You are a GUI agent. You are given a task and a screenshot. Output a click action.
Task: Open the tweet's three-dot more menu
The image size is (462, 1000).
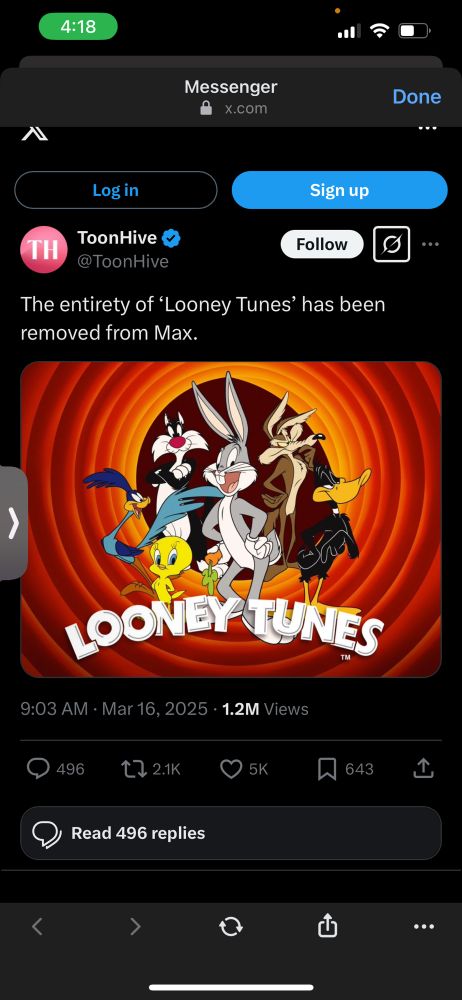(431, 244)
